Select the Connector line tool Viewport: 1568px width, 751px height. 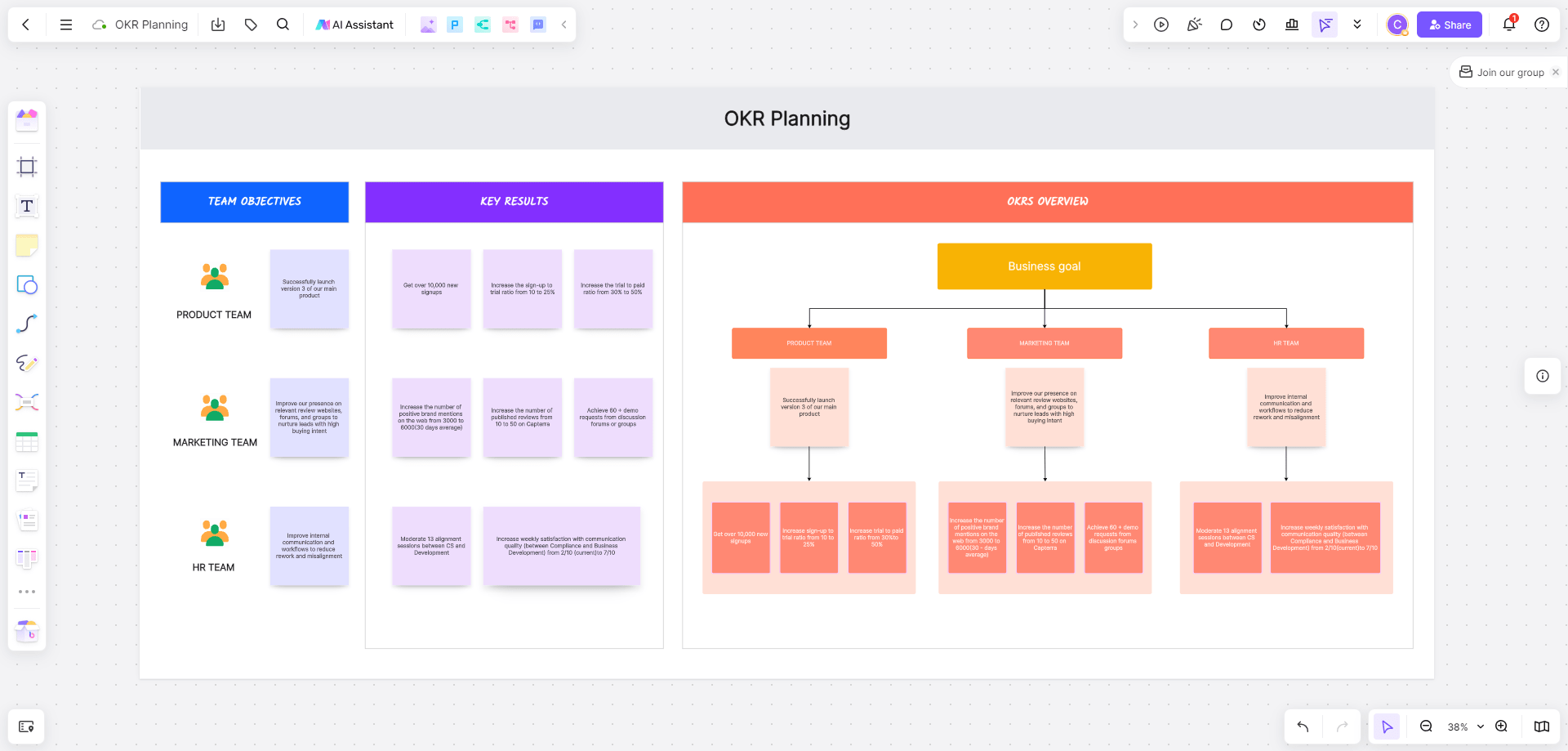(27, 324)
